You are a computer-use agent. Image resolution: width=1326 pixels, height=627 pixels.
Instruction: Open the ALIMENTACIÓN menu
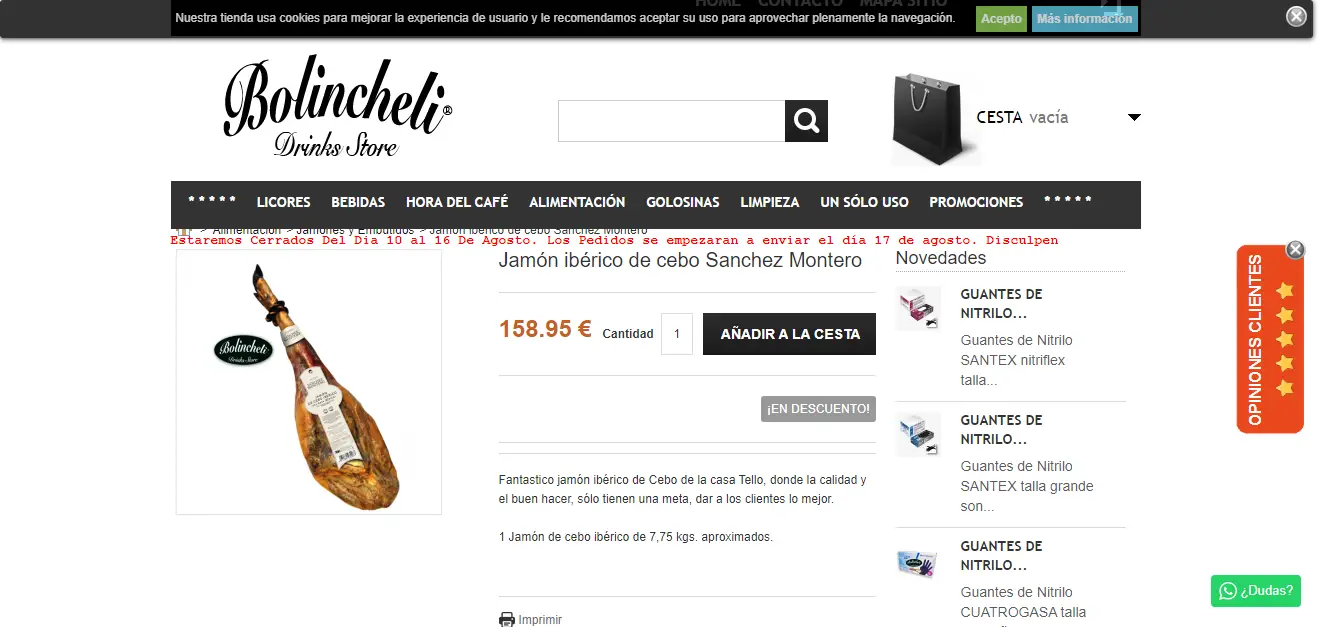tap(577, 202)
